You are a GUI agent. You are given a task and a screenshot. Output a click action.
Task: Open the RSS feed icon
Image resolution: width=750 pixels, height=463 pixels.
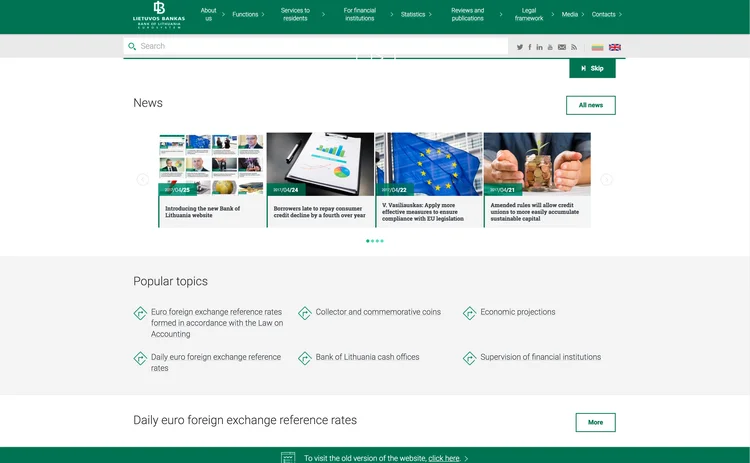[574, 47]
